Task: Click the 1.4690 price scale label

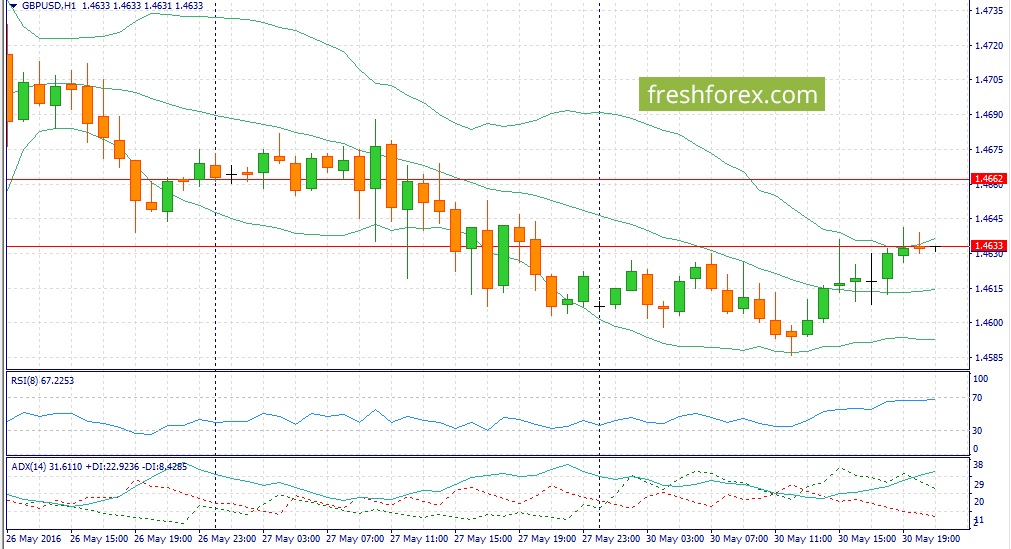Action: (989, 115)
